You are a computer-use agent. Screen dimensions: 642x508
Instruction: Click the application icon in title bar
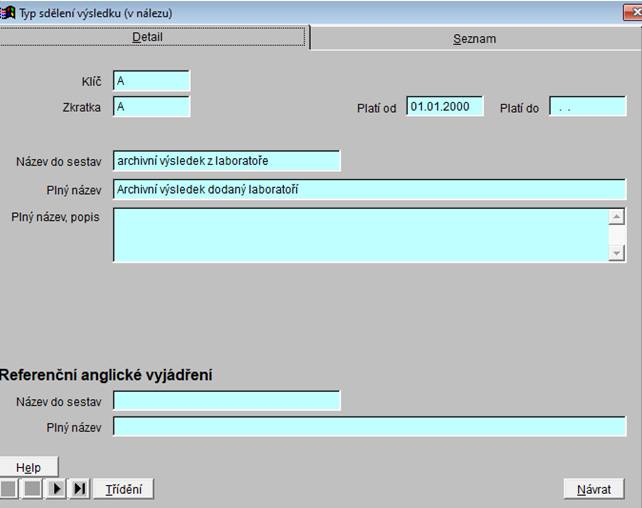(8, 12)
